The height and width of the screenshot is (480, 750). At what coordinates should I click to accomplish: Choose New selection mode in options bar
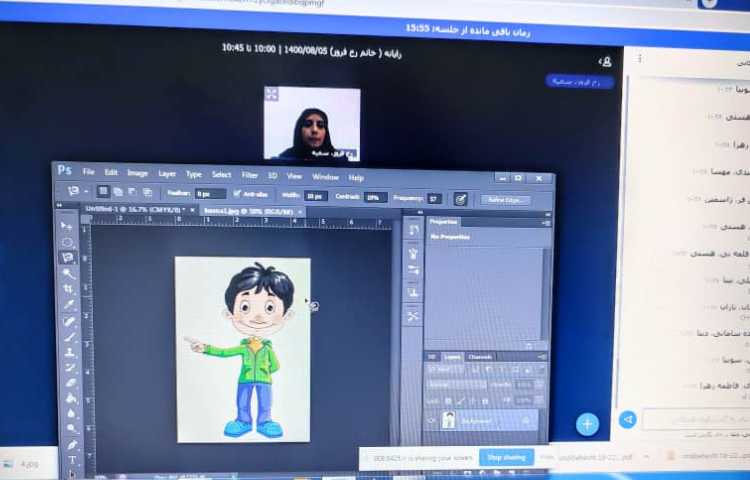click(x=103, y=191)
